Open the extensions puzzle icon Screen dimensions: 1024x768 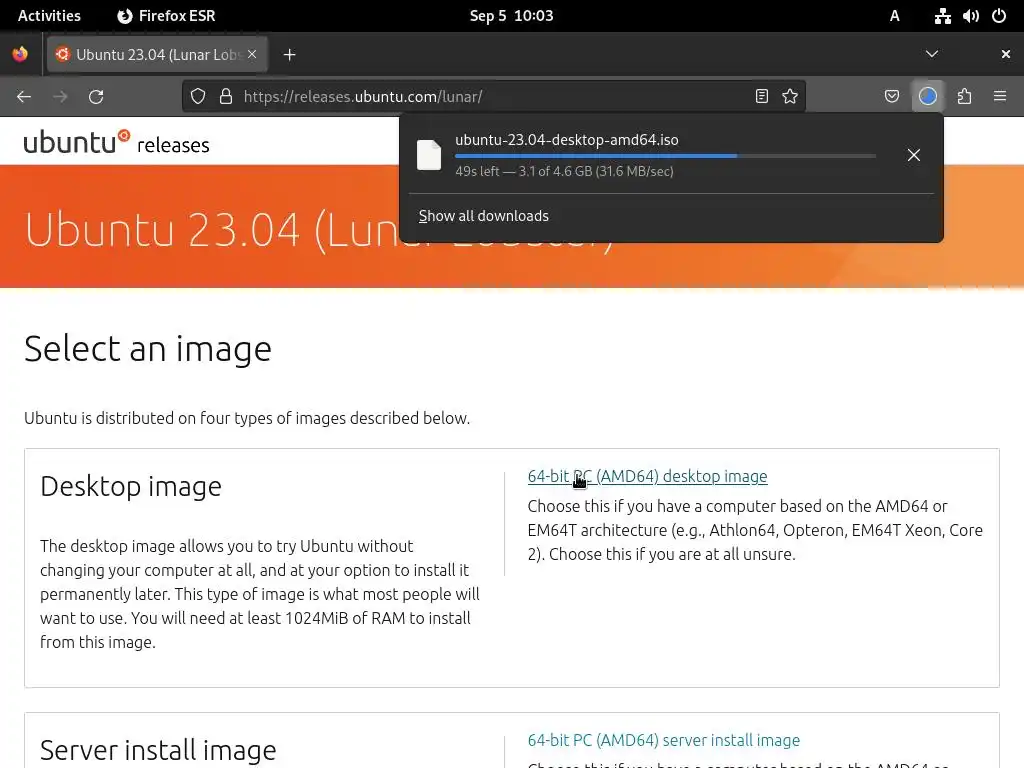[x=965, y=97]
